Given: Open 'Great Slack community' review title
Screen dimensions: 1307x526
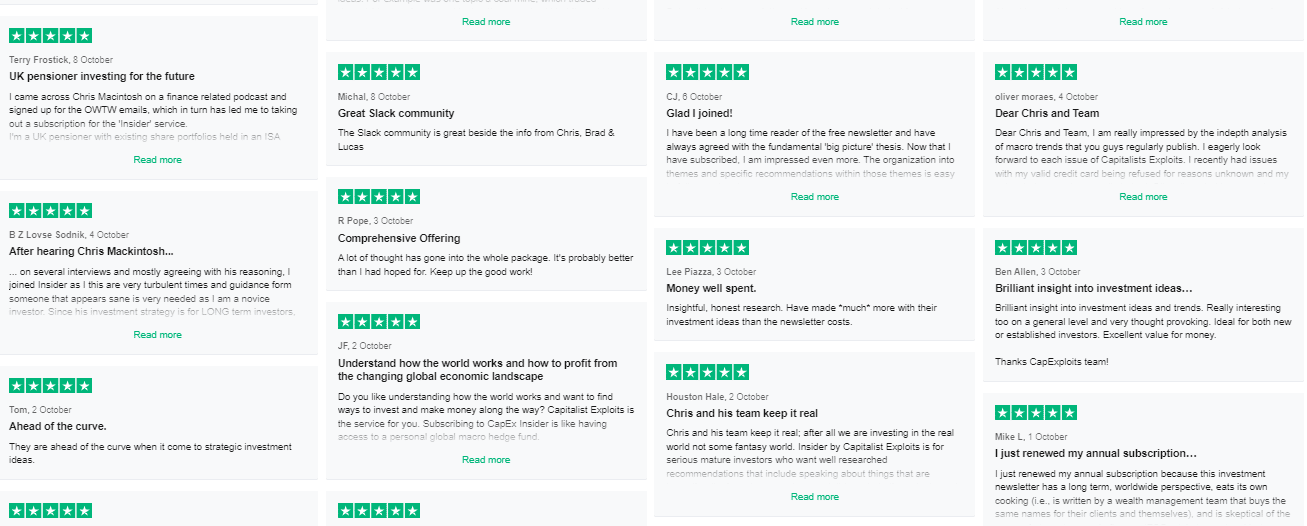Looking at the screenshot, I should pos(396,114).
